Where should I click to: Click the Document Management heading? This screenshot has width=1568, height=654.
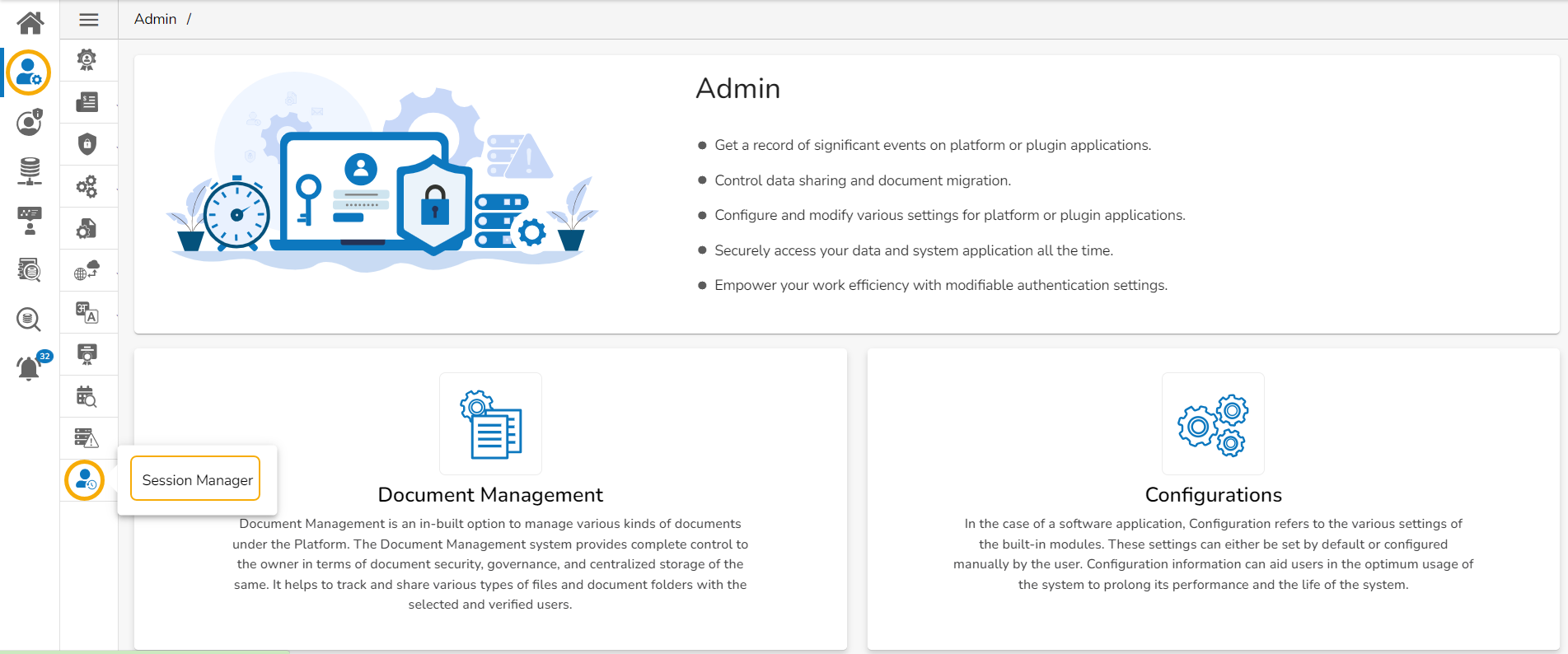(490, 495)
